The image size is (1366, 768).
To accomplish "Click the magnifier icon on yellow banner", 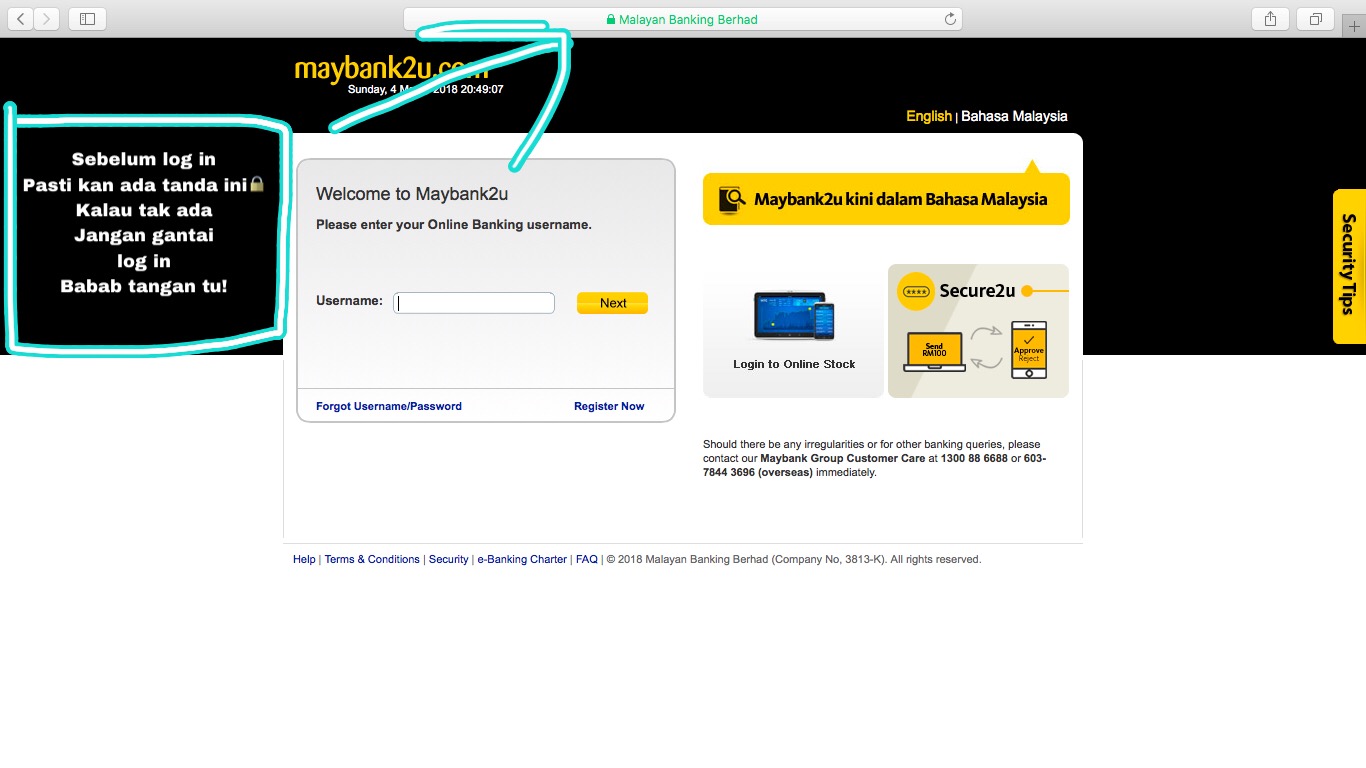I will pyautogui.click(x=732, y=199).
